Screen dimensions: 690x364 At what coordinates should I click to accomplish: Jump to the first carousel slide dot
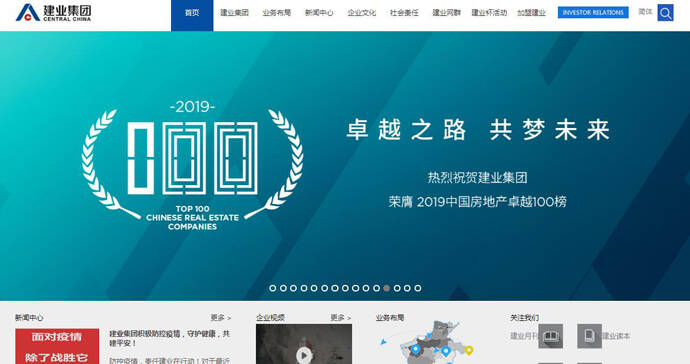click(273, 288)
